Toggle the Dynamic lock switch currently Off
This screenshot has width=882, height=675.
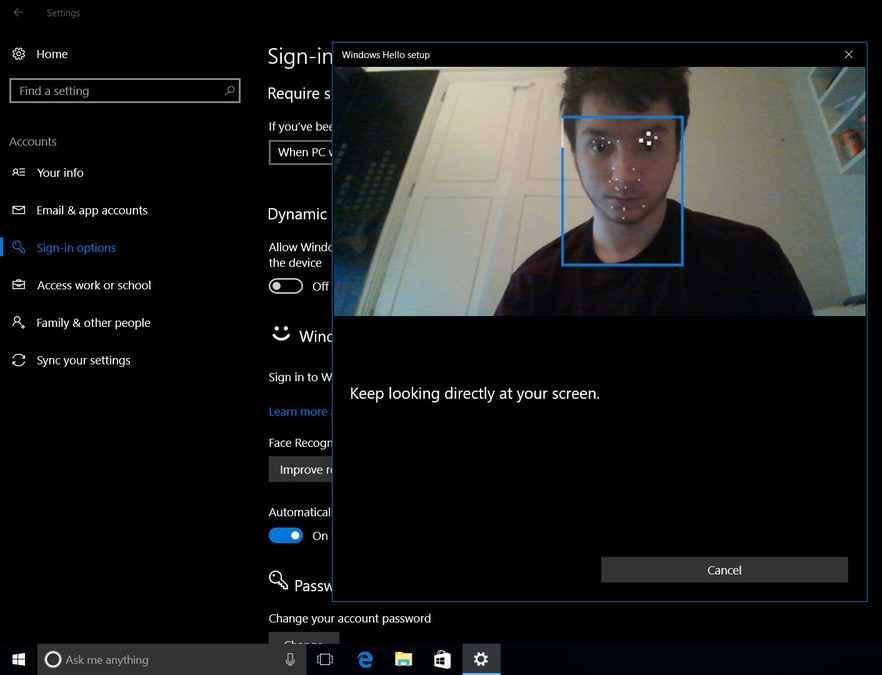[286, 286]
